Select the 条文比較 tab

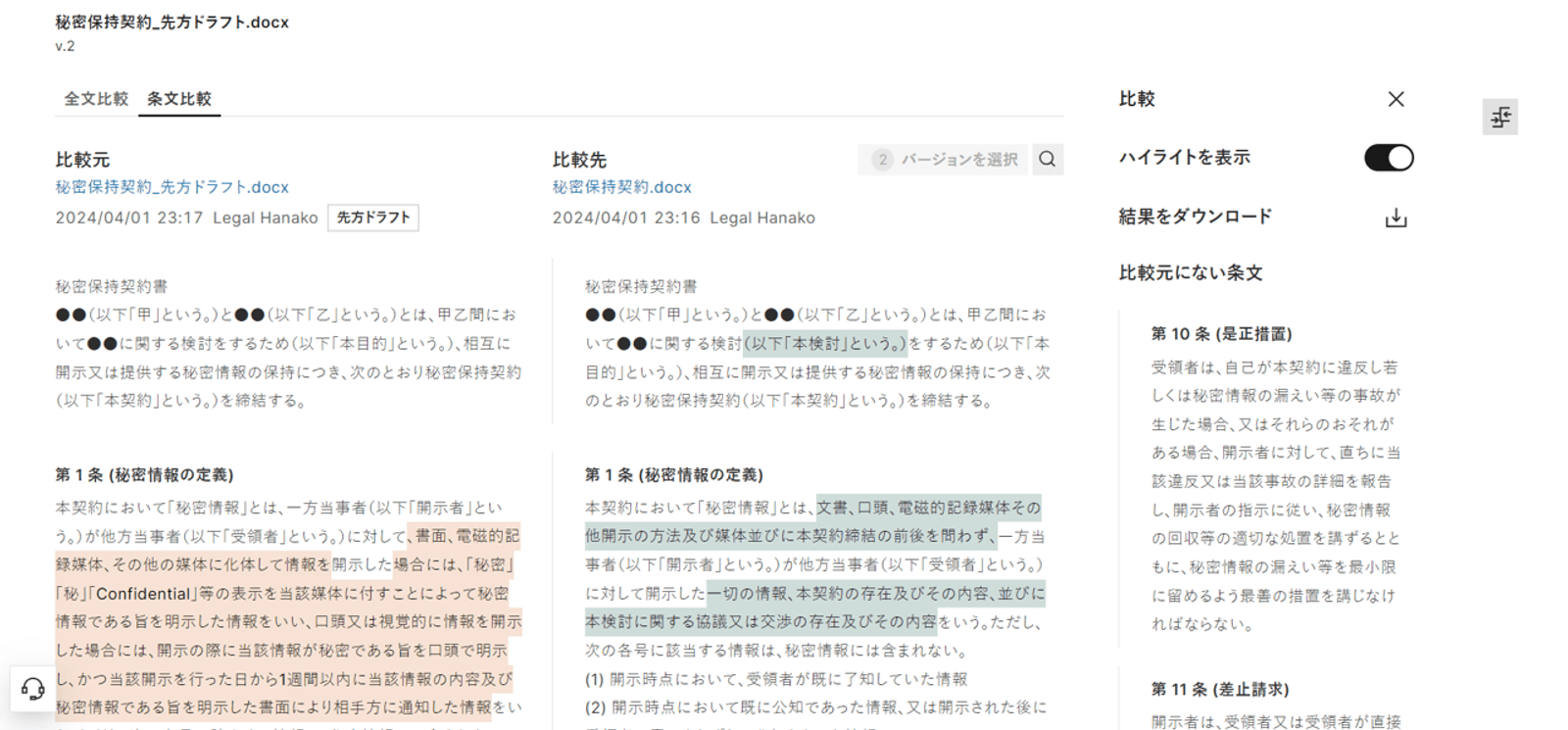coord(179,99)
